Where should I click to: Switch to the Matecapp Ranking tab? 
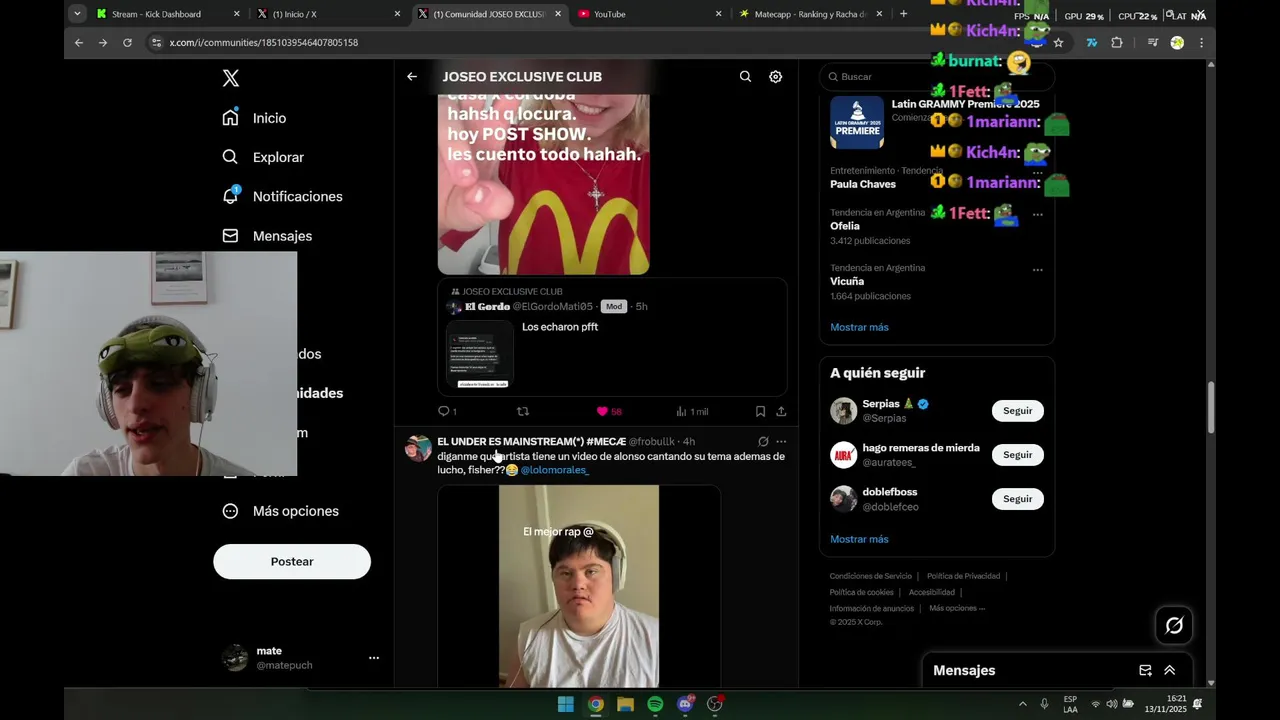(x=810, y=14)
